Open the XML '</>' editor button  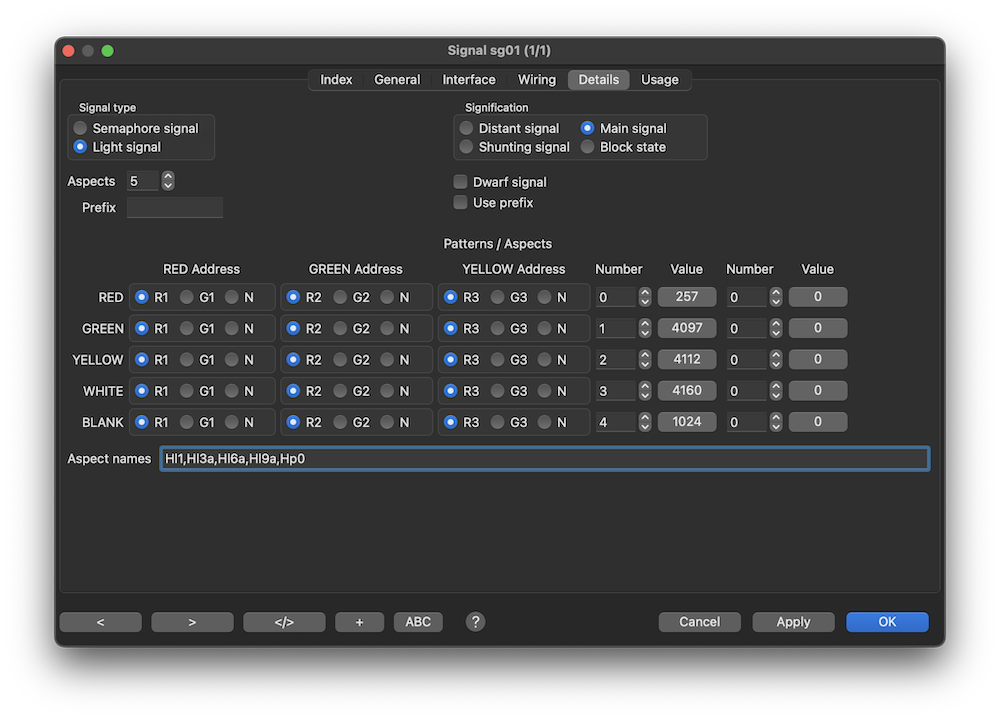click(x=284, y=622)
